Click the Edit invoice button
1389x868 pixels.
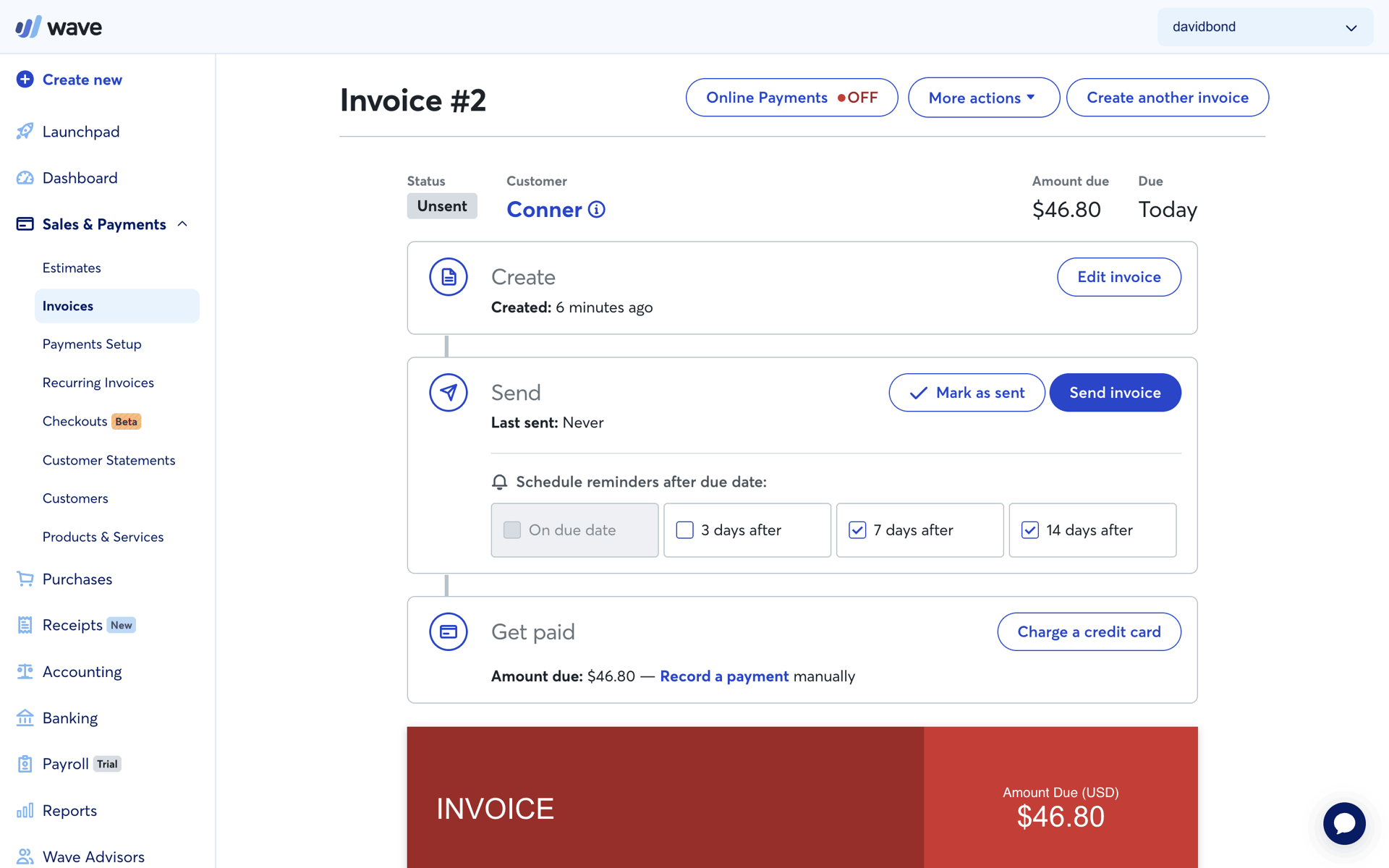click(1118, 277)
